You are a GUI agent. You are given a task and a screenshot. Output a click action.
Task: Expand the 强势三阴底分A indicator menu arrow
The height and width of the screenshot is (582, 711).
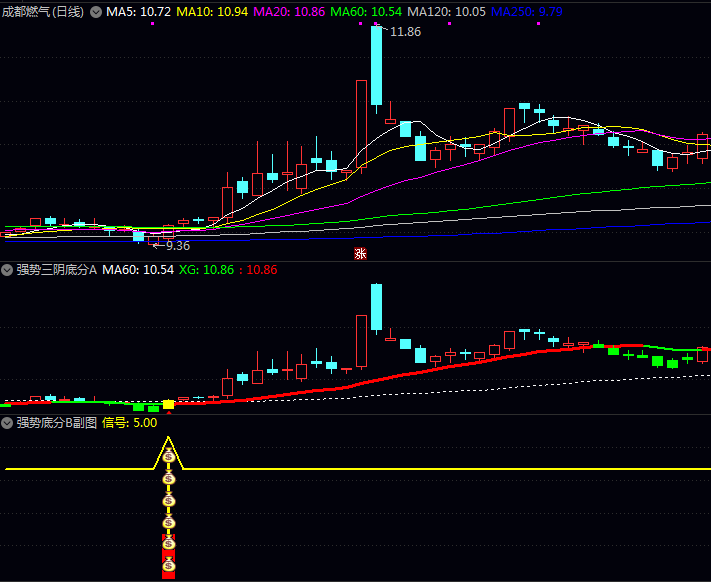[7, 270]
